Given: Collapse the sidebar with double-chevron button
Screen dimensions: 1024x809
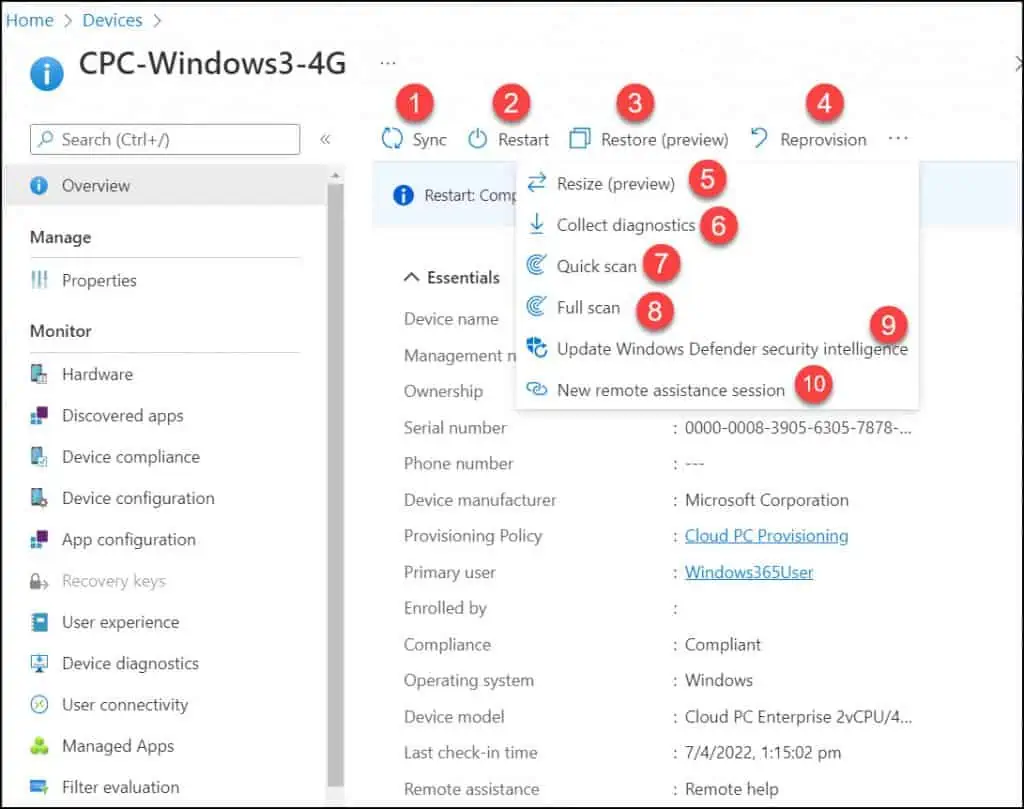Looking at the screenshot, I should [325, 138].
